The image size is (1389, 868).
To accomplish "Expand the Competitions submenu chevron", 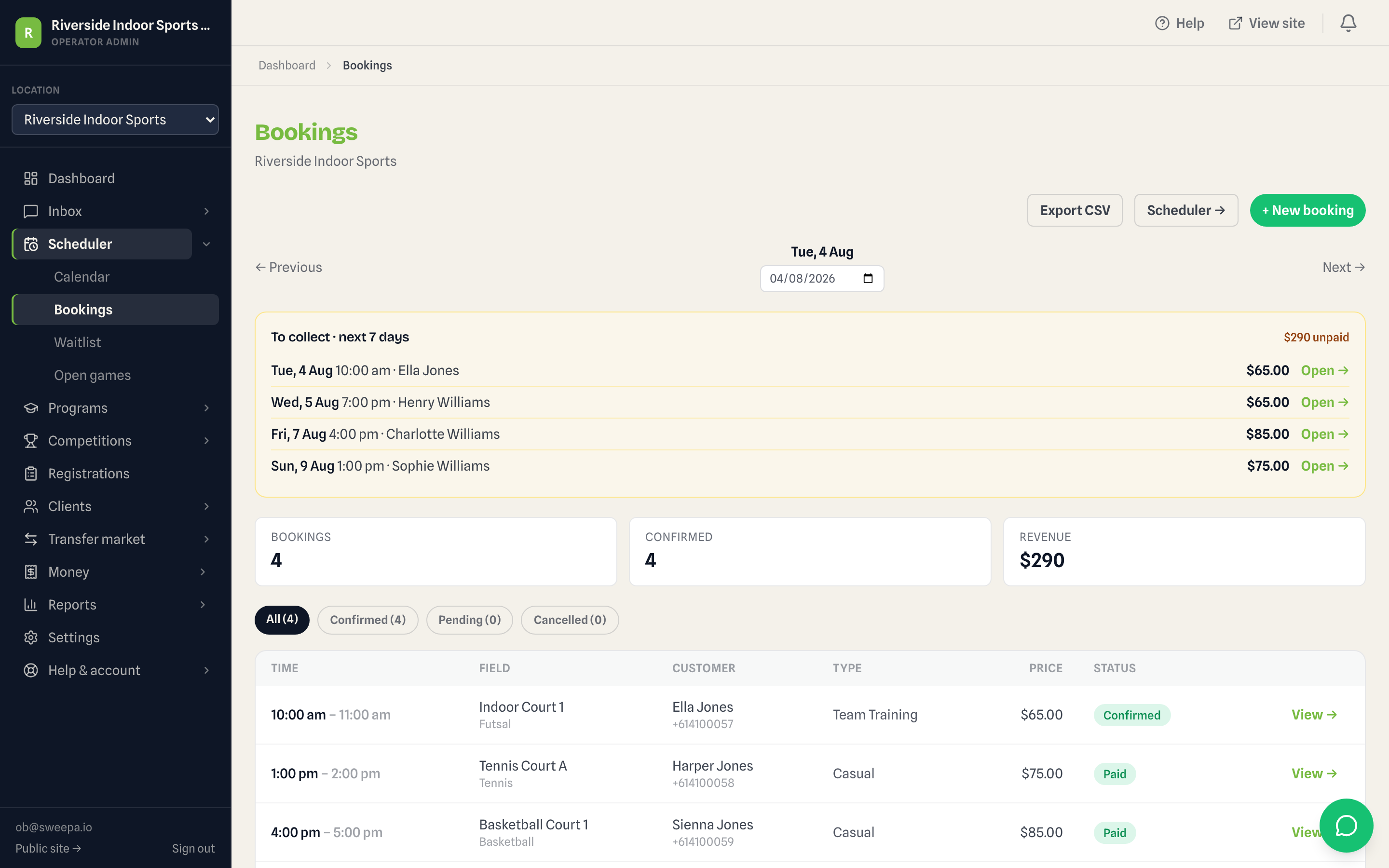I will click(x=206, y=441).
